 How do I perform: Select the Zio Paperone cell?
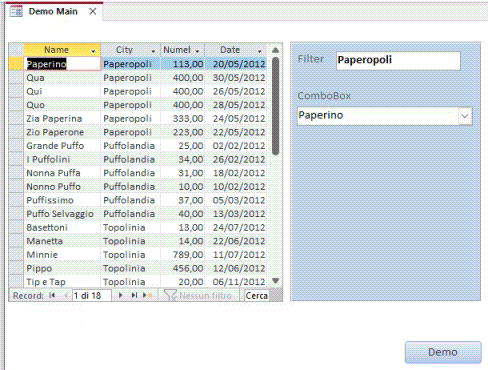pos(62,132)
